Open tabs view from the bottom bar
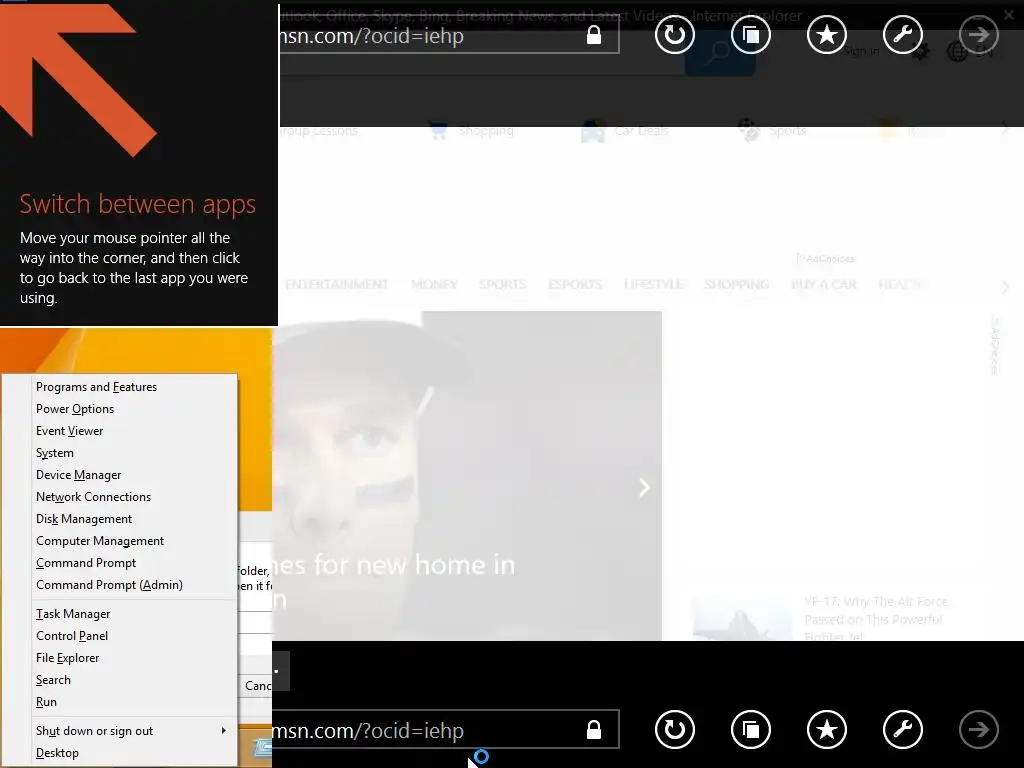Viewport: 1024px width, 768px height. click(x=751, y=729)
